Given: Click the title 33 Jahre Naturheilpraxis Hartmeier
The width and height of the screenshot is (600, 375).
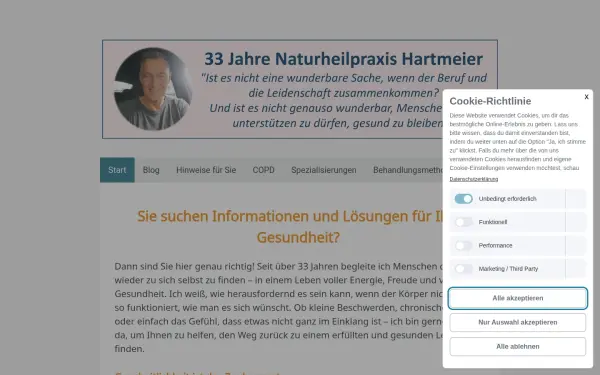Looking at the screenshot, I should (x=343, y=59).
